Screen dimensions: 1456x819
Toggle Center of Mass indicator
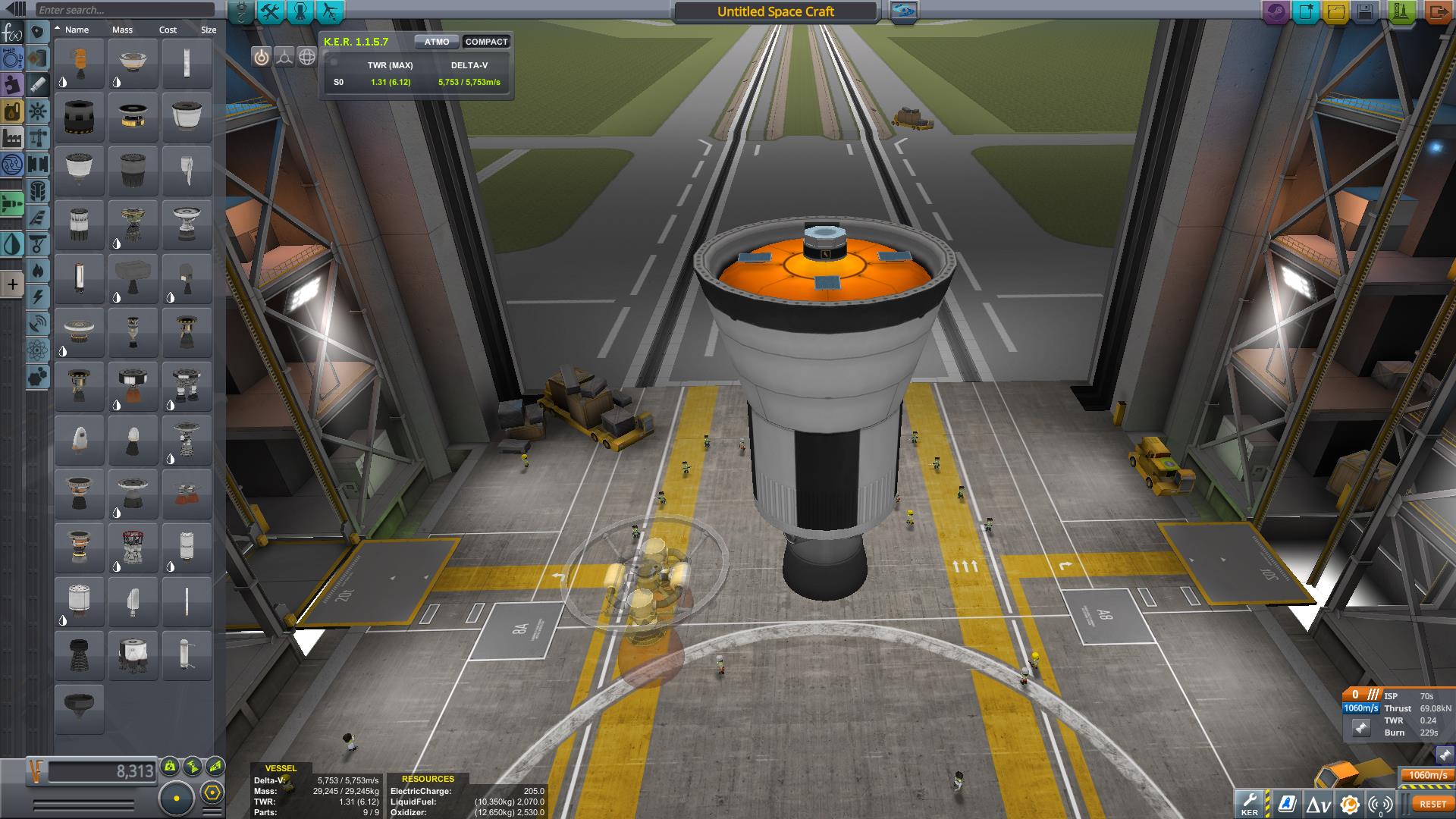pos(170,767)
